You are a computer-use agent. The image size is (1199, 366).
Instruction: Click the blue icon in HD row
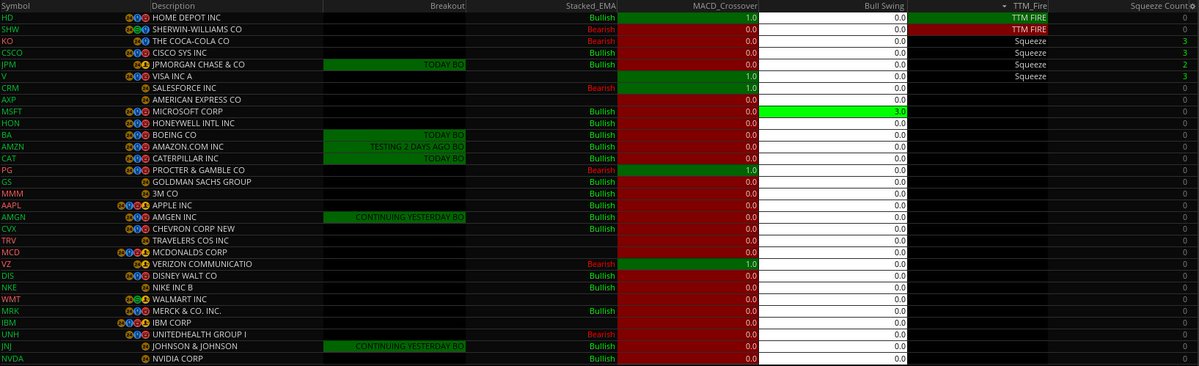(x=138, y=17)
